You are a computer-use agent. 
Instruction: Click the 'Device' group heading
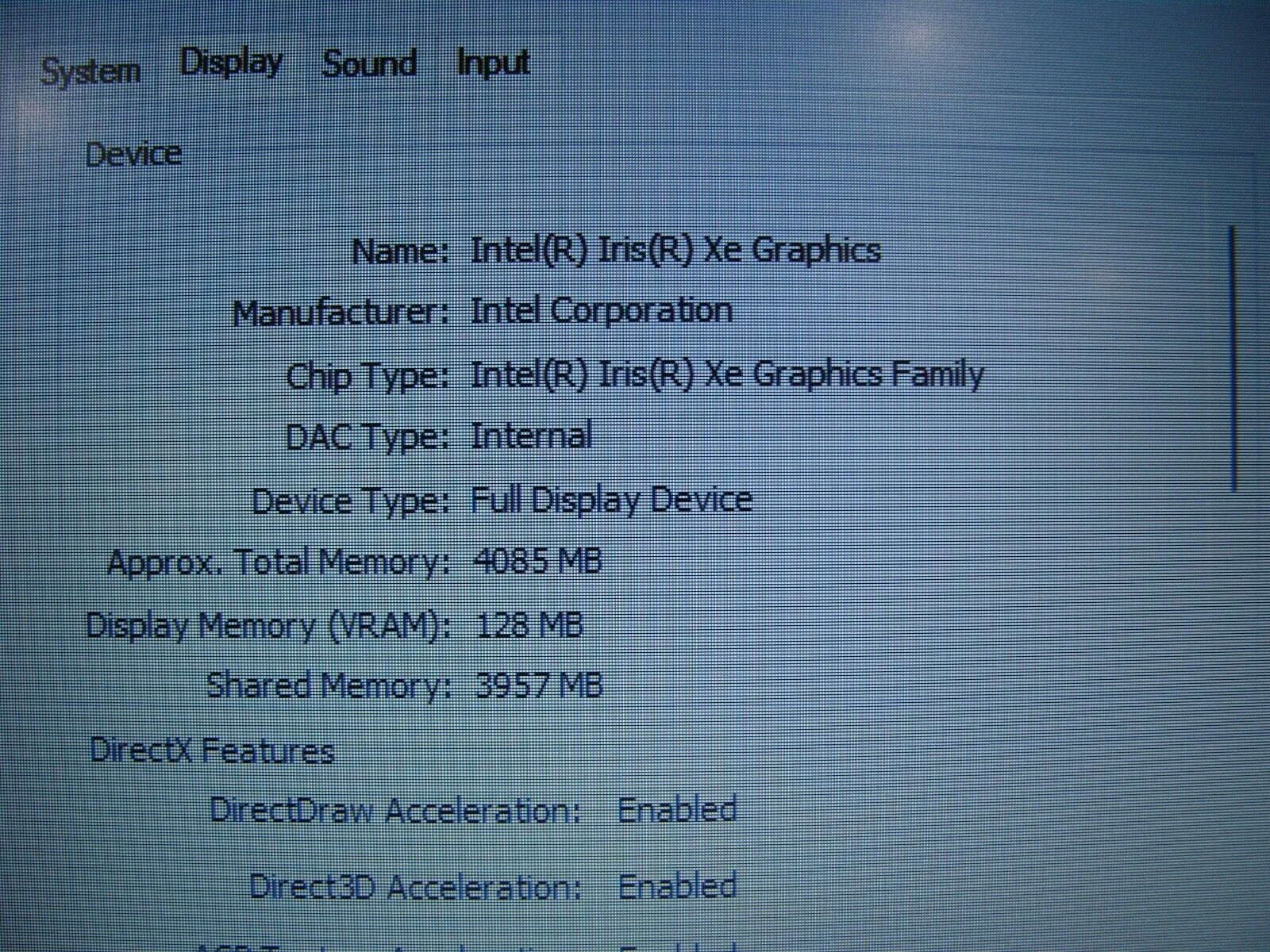tap(133, 154)
